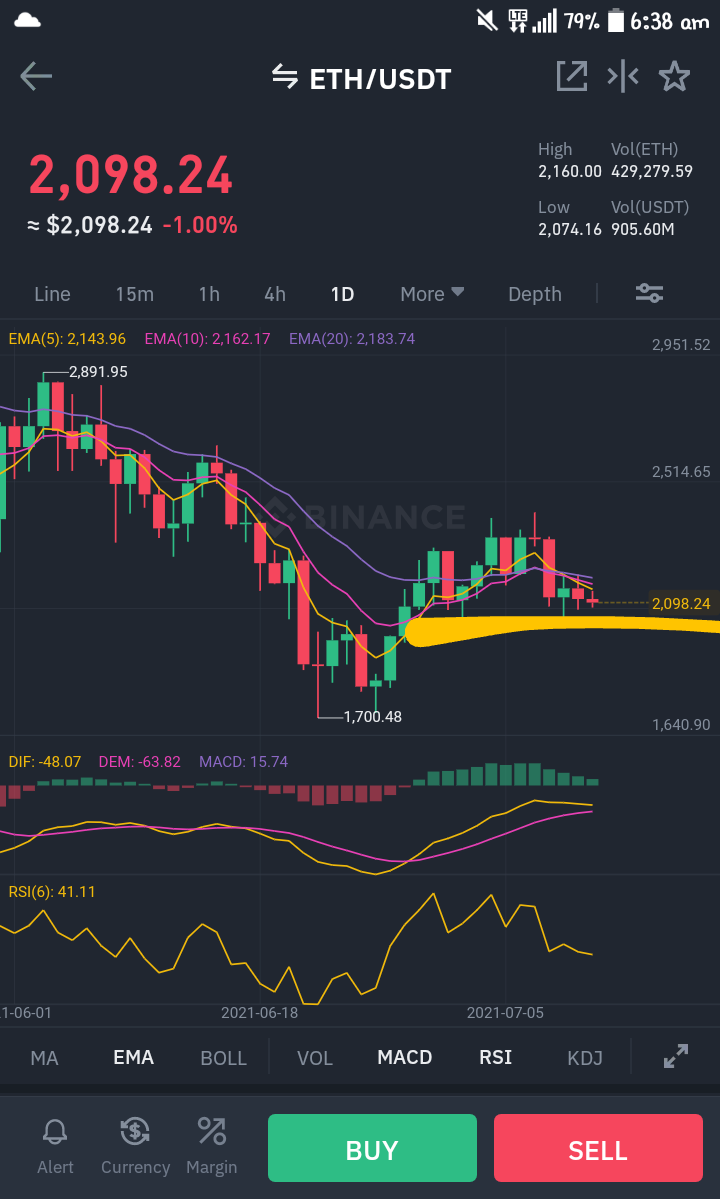Go back using the left arrow

[36, 76]
